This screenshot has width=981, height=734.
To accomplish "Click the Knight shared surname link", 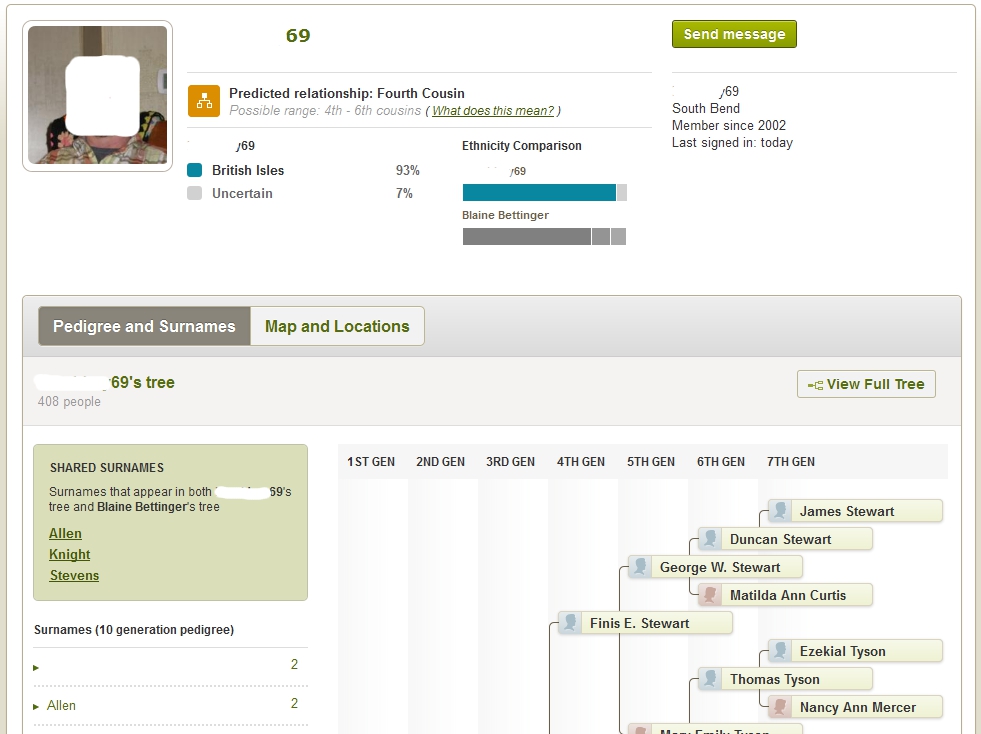I will (x=69, y=554).
